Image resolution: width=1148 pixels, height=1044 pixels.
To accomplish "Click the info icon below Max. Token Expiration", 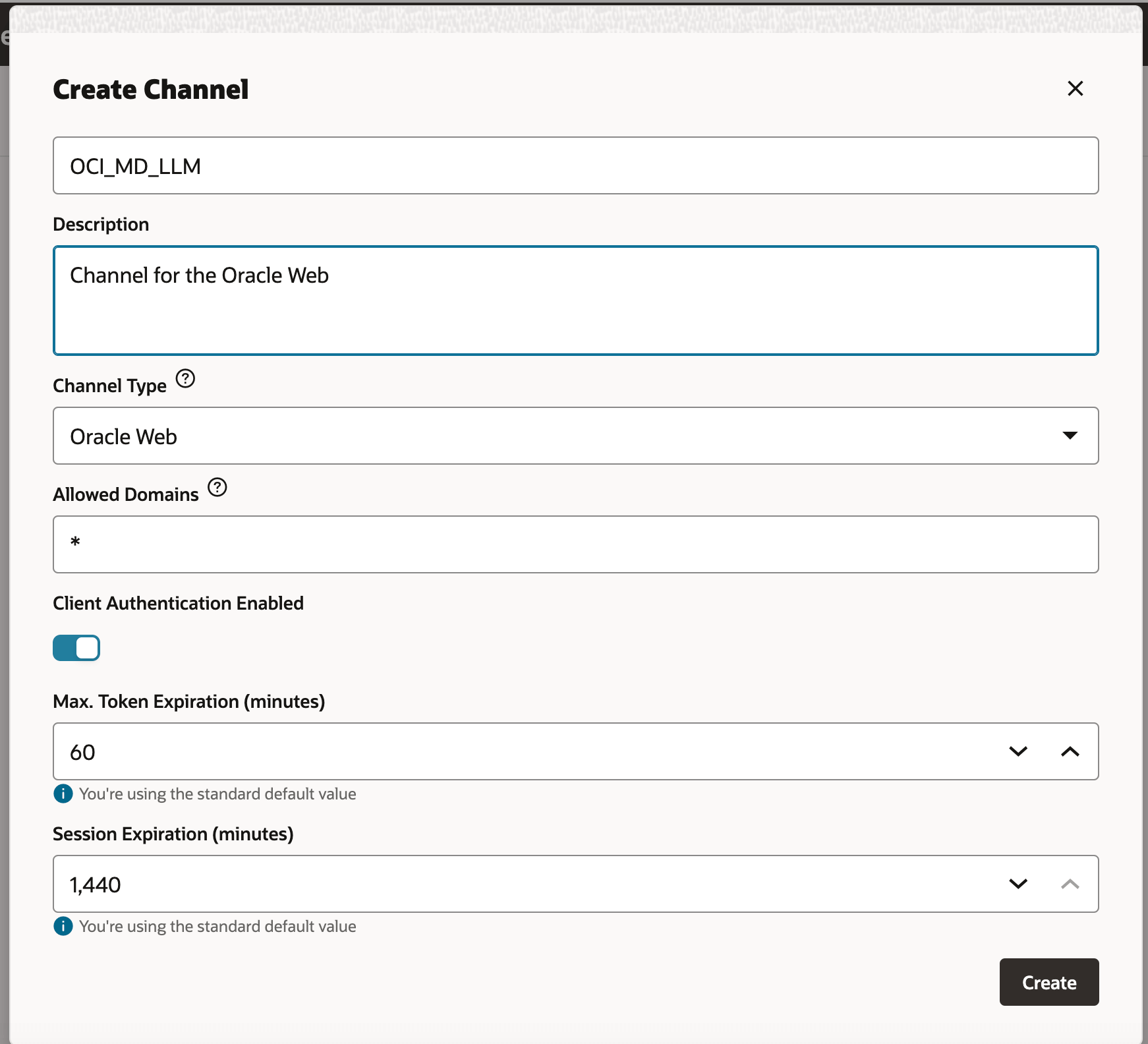I will tap(63, 794).
